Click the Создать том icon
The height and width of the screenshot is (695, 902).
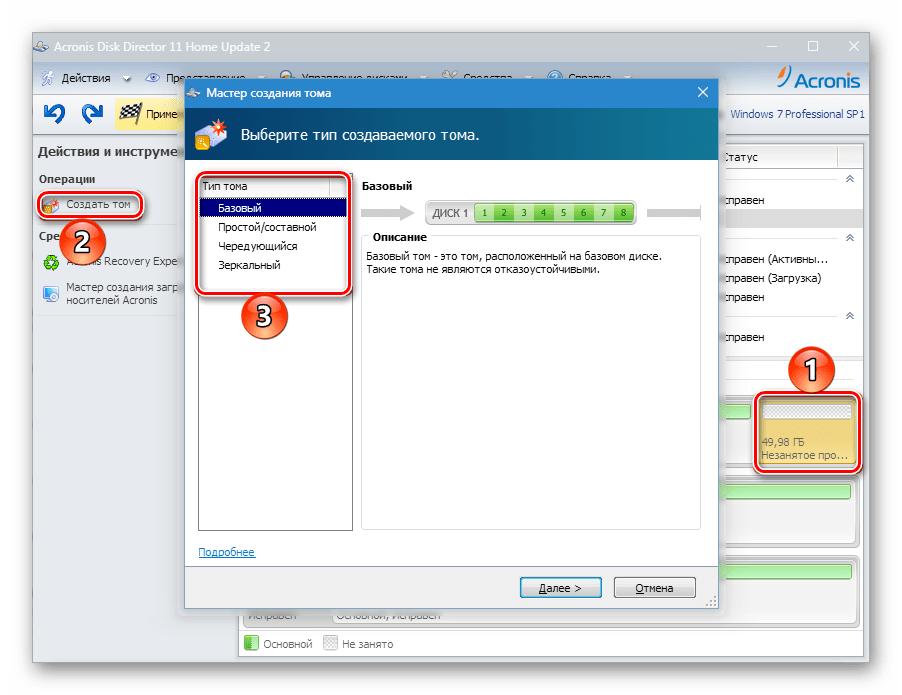tap(51, 205)
